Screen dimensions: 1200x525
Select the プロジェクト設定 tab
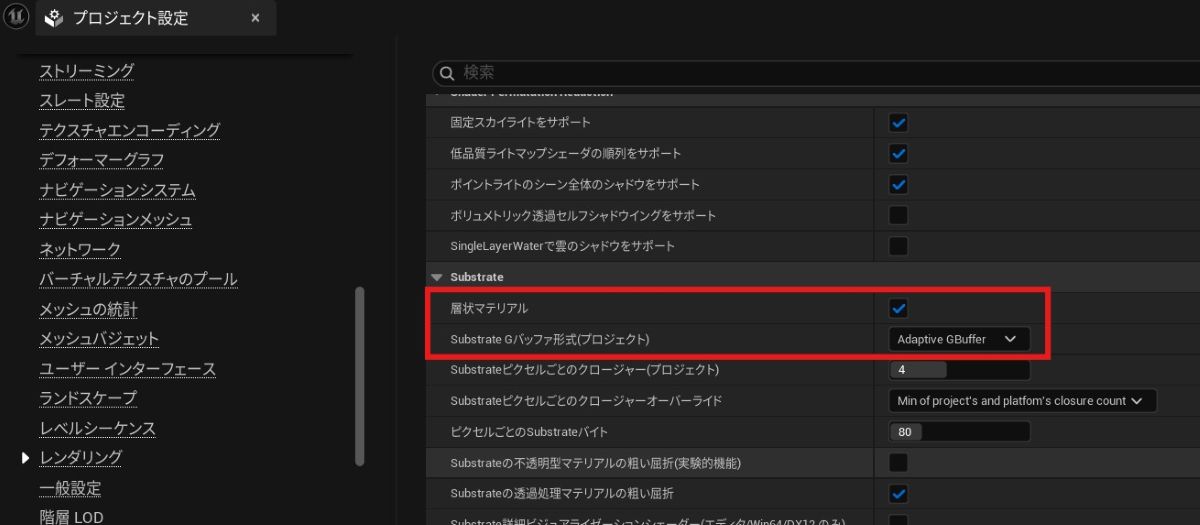click(x=130, y=18)
